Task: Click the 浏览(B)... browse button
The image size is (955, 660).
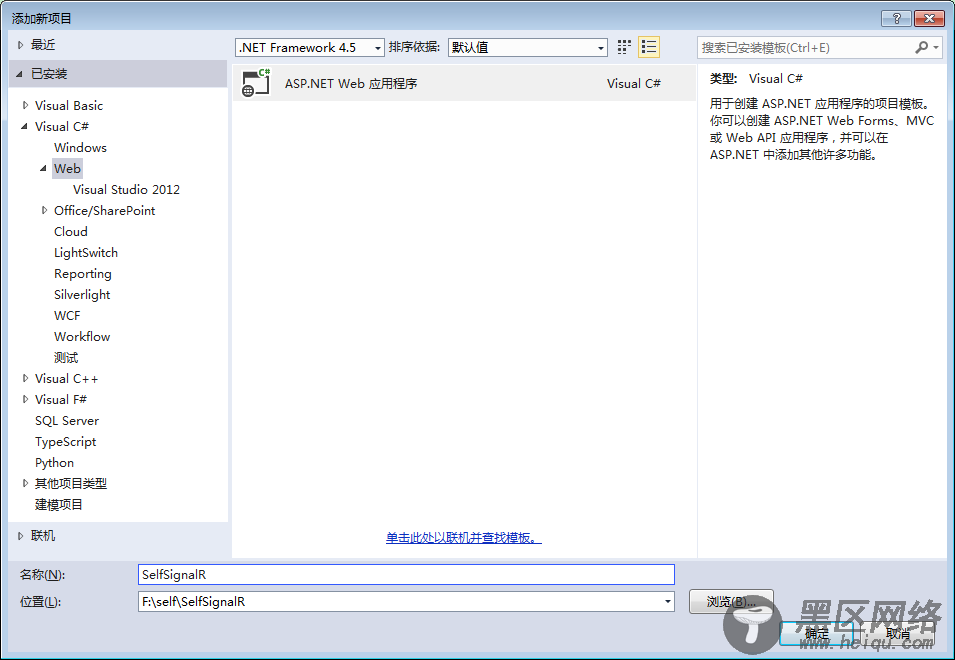Action: click(731, 602)
